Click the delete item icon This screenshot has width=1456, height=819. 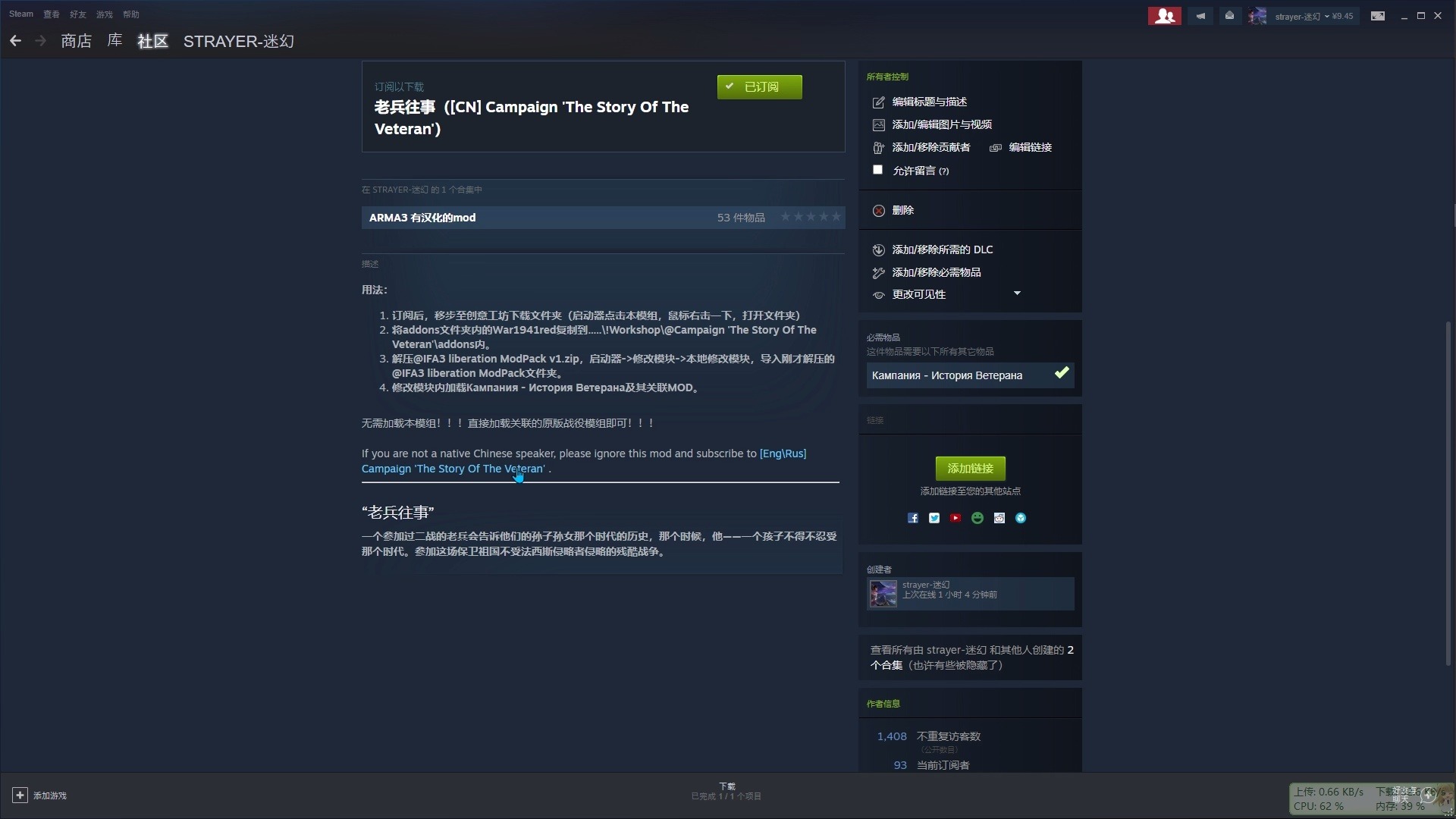878,211
